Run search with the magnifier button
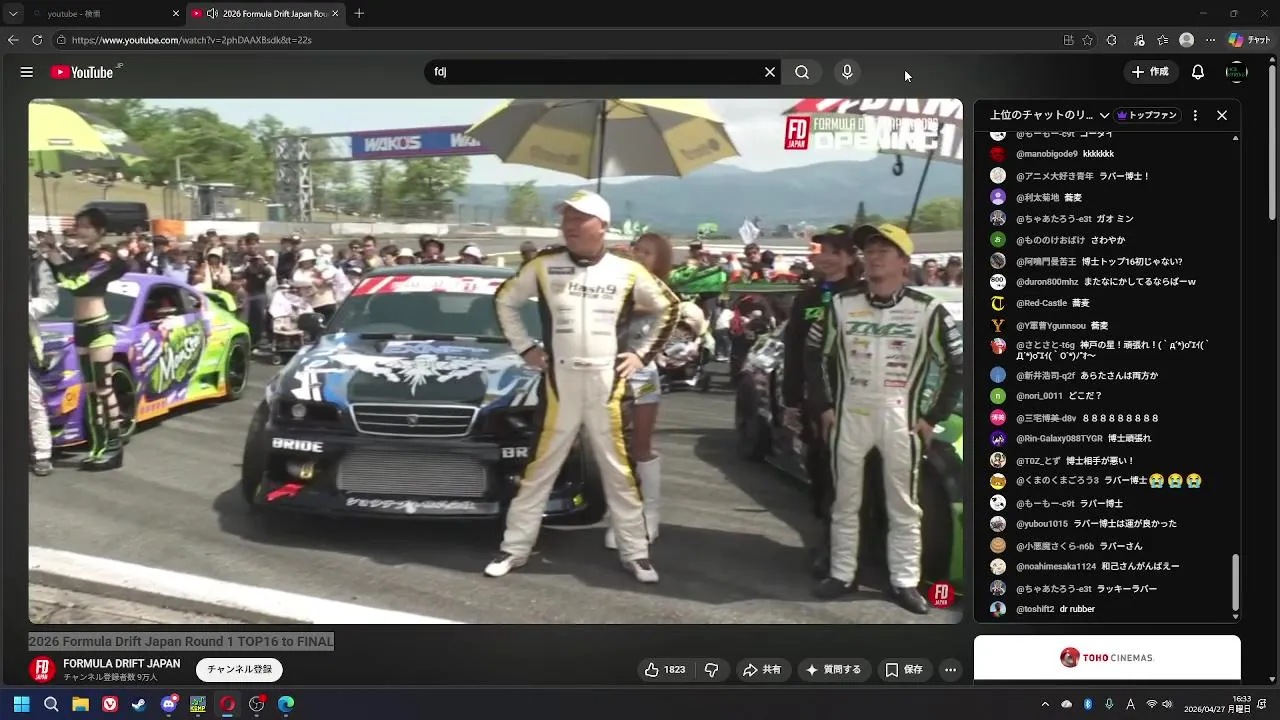This screenshot has width=1280, height=720. (802, 72)
